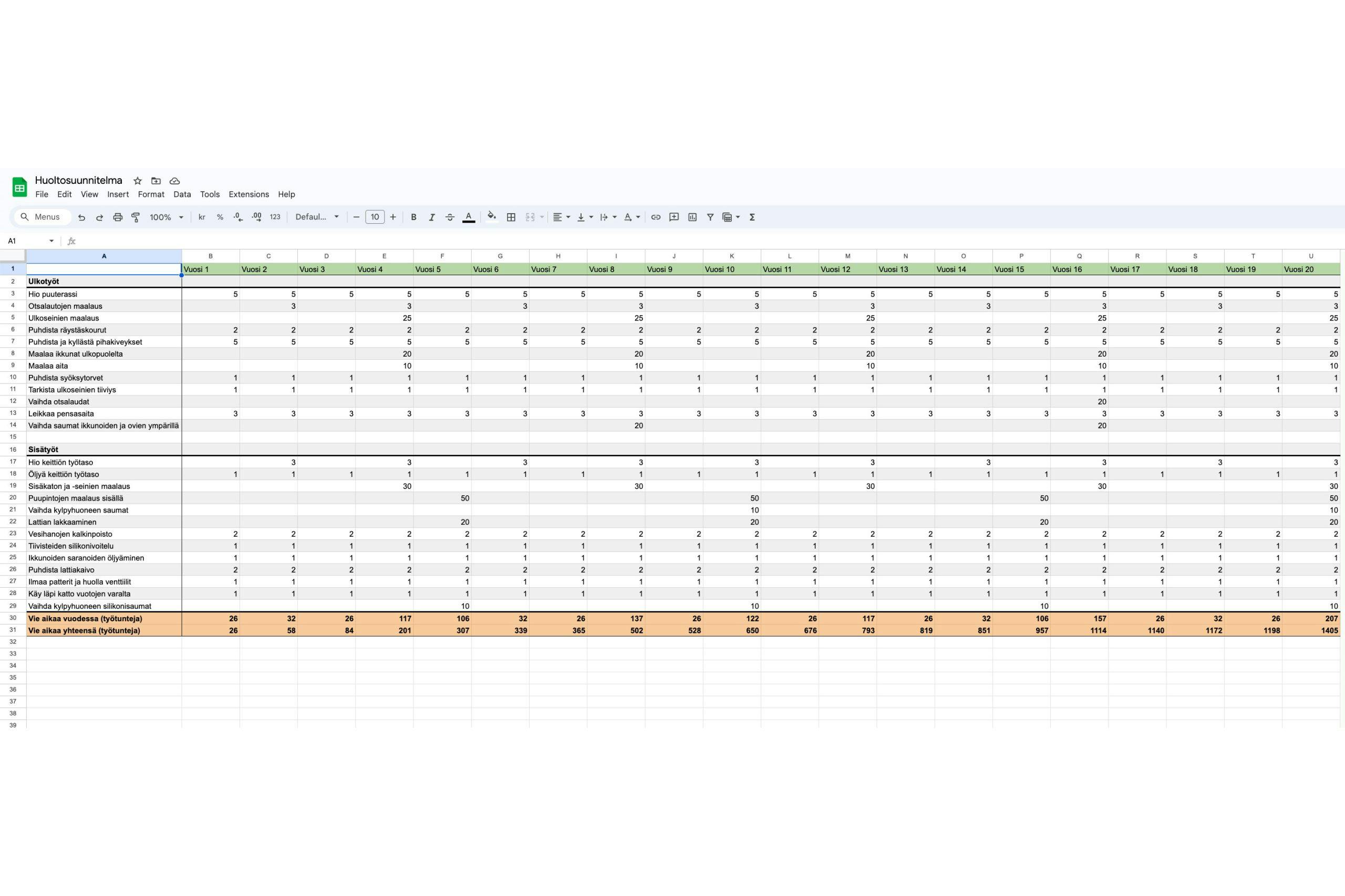
Task: Expand the merge cells options arrow
Action: pyautogui.click(x=542, y=217)
